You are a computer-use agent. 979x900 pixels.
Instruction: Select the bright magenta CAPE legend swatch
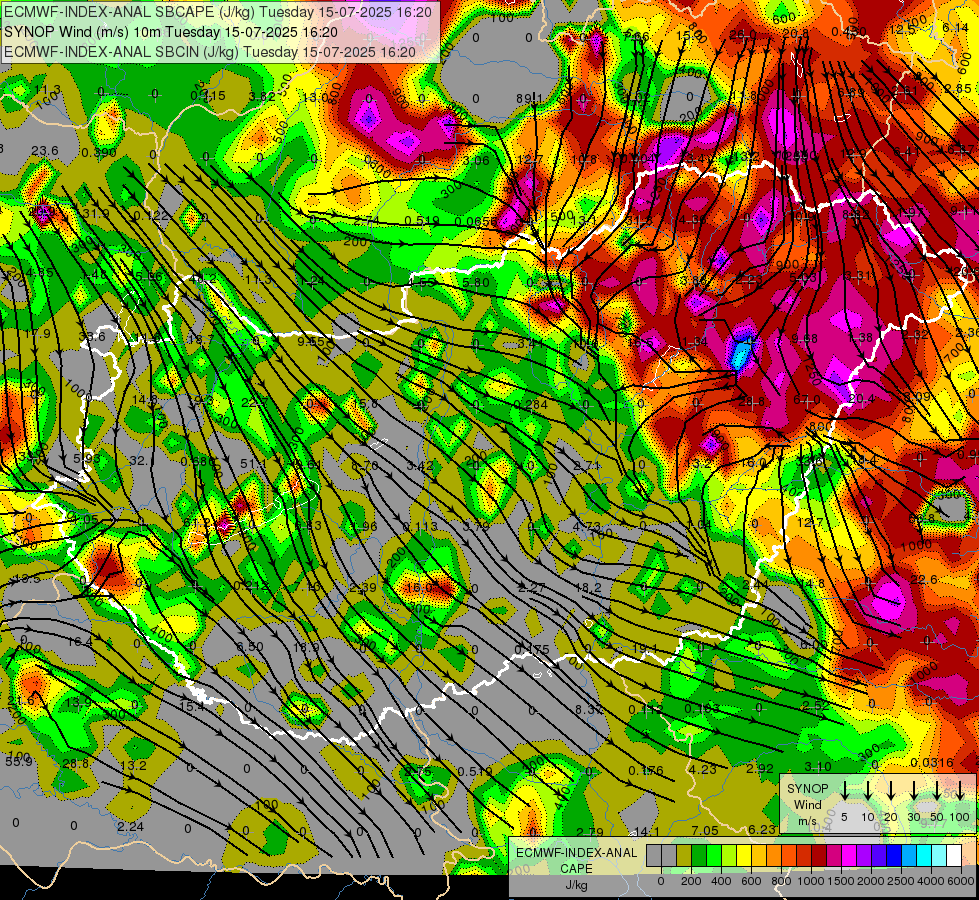point(849,856)
